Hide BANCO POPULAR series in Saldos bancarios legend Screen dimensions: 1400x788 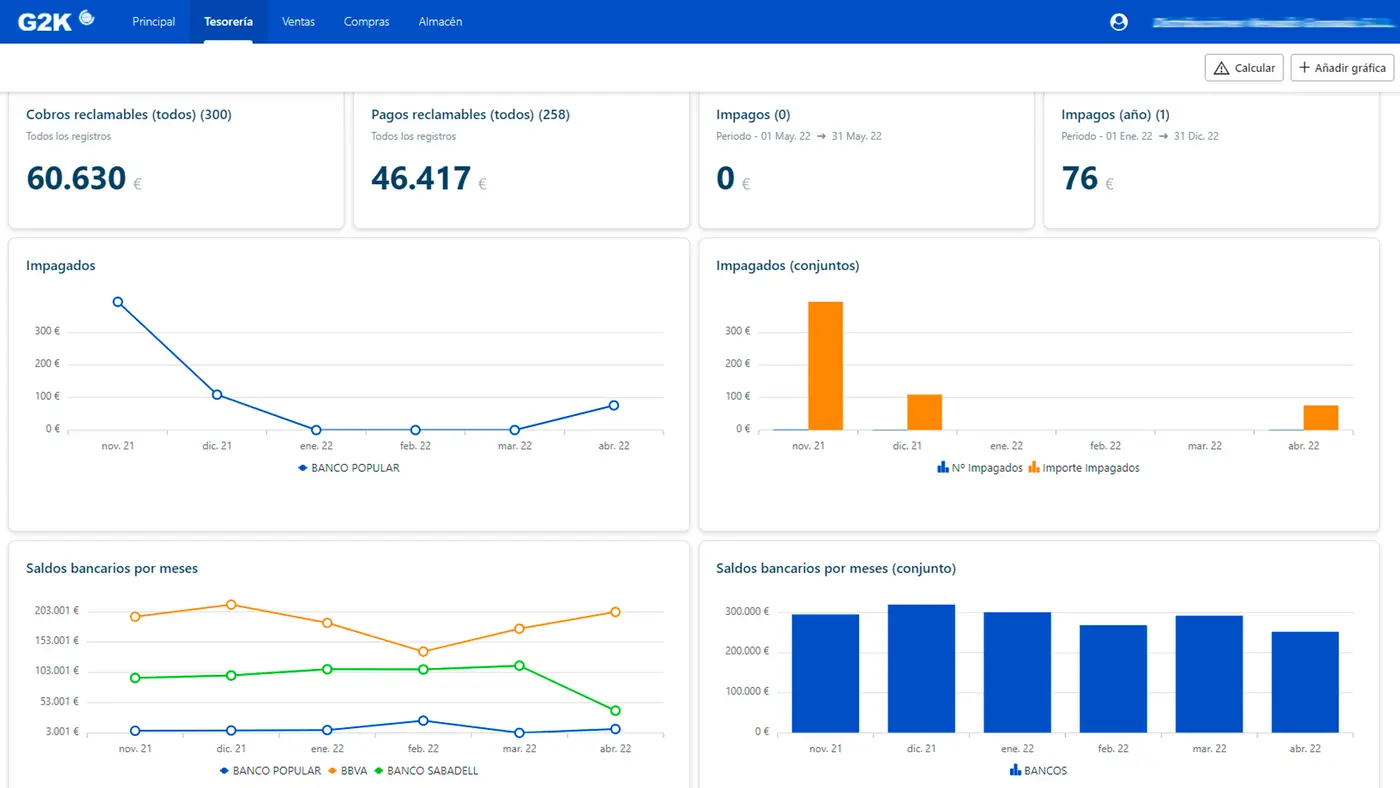coord(270,771)
